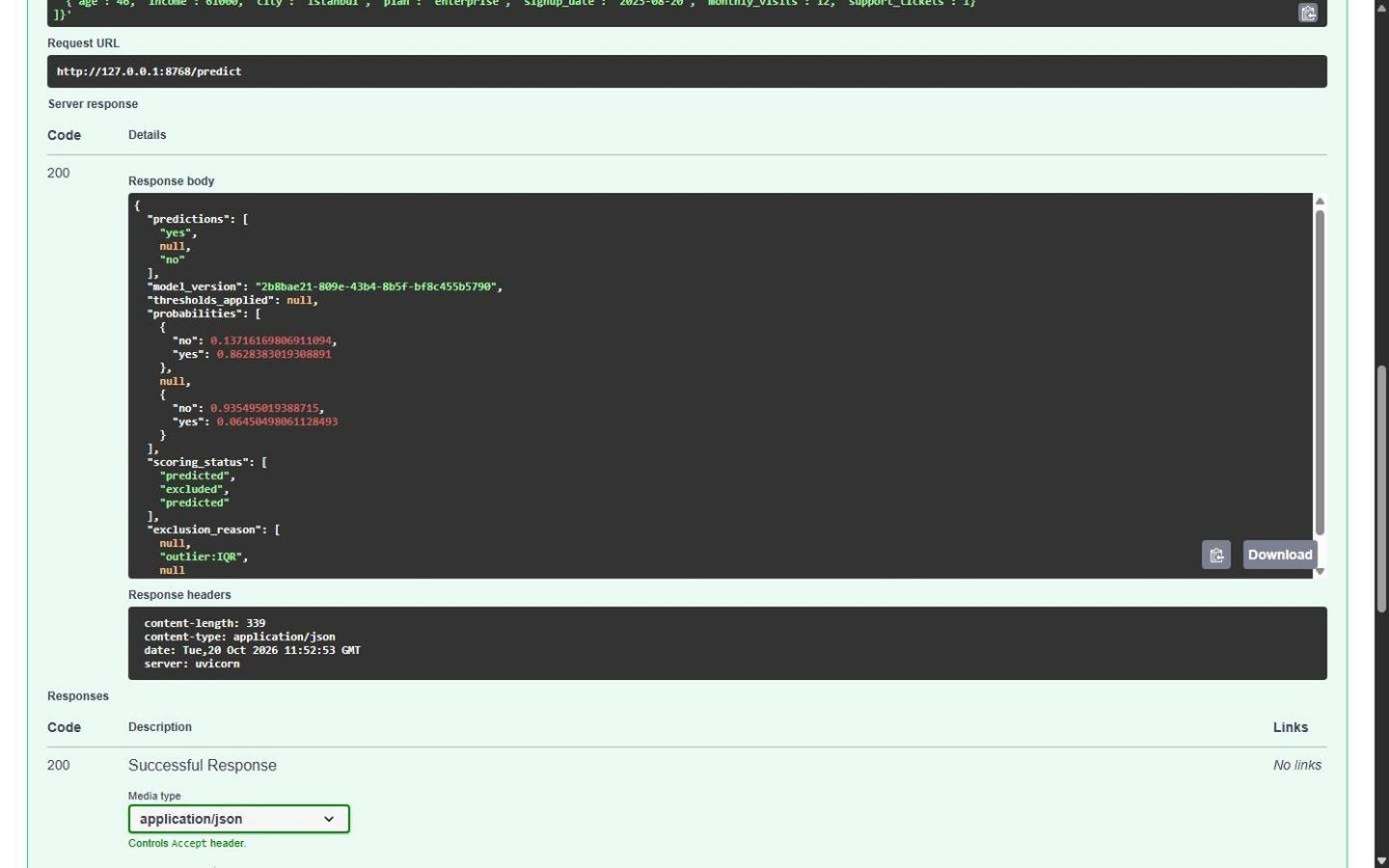Download the response body
This screenshot has width=1389, height=868.
click(1280, 555)
